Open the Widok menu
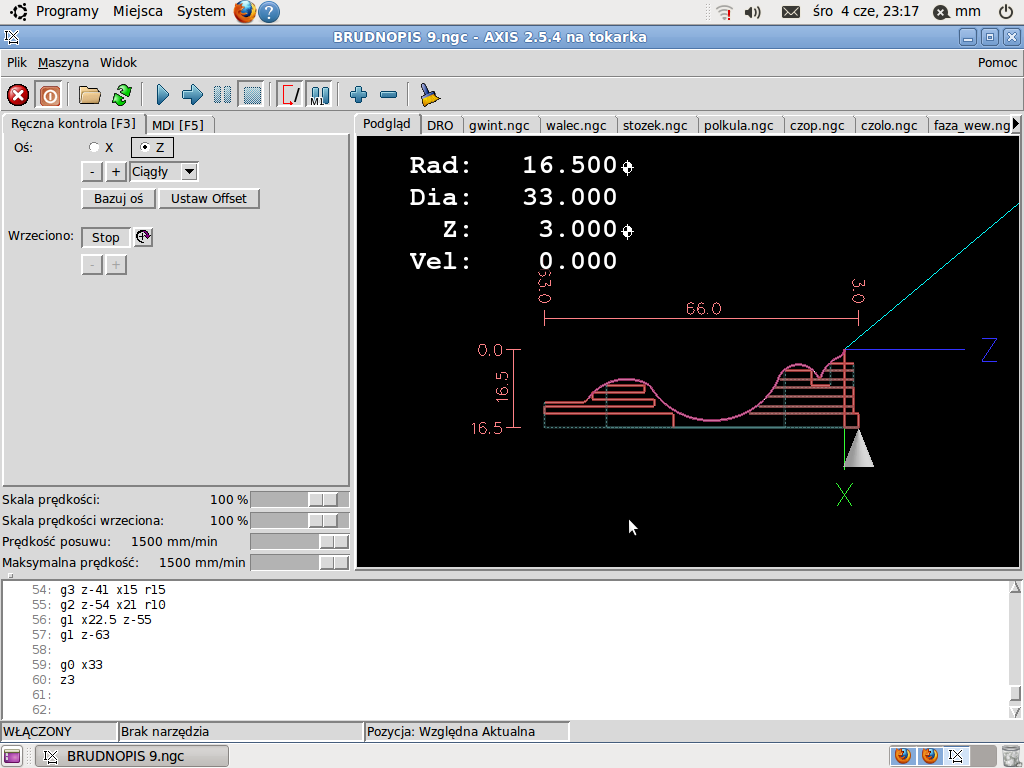Image resolution: width=1024 pixels, height=768 pixels. point(118,63)
